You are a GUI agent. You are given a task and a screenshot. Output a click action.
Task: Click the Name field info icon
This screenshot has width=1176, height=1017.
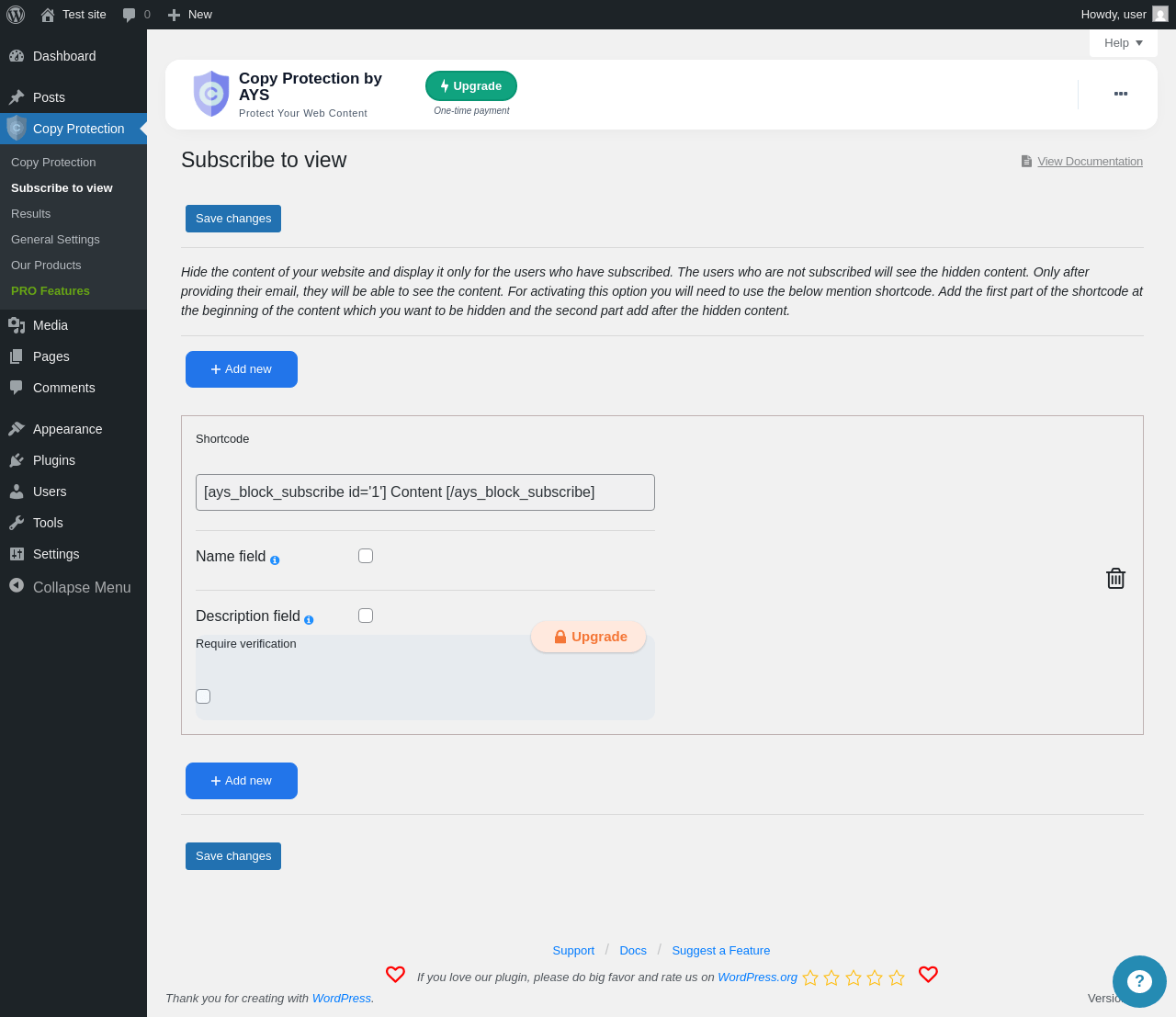point(275,560)
